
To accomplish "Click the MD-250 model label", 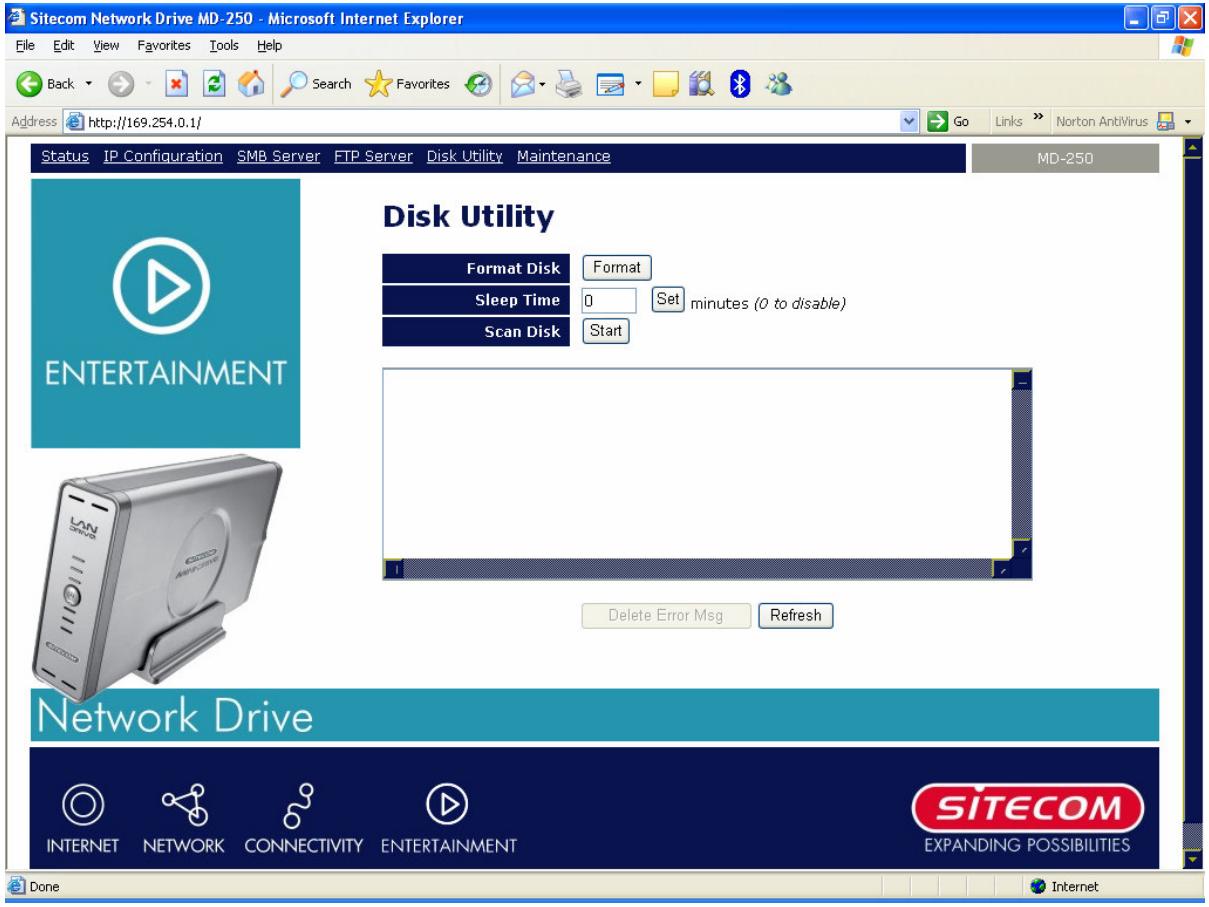I will click(x=1064, y=159).
